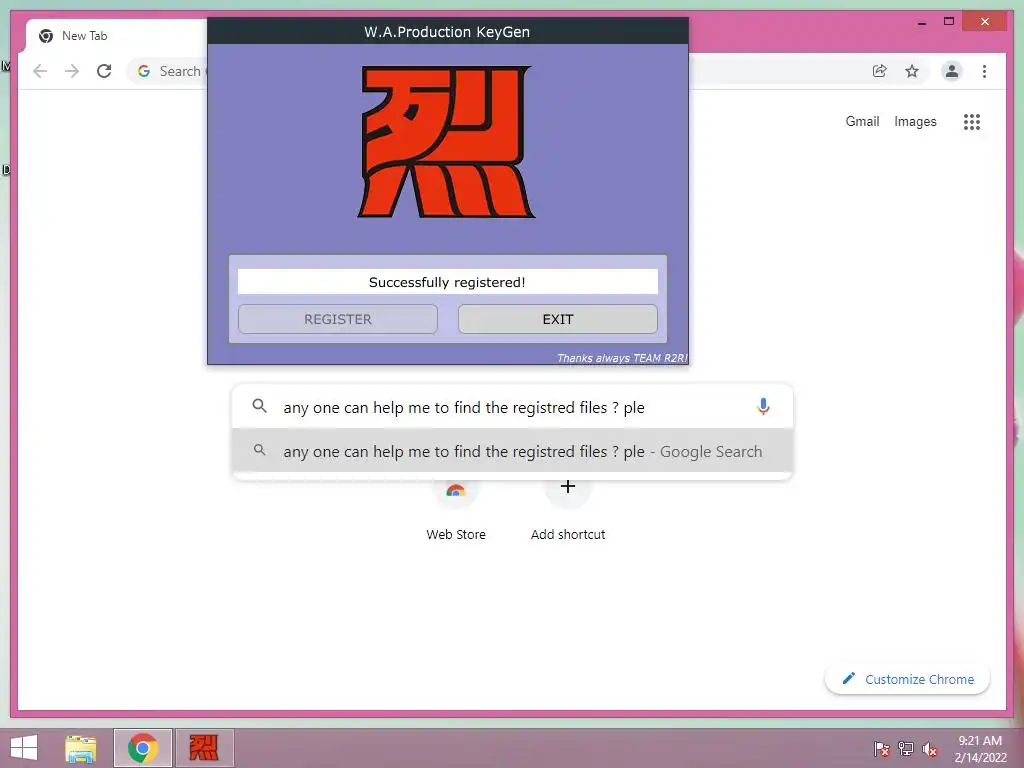
Task: Click the EXIT button in the KeyGen window
Action: (558, 319)
